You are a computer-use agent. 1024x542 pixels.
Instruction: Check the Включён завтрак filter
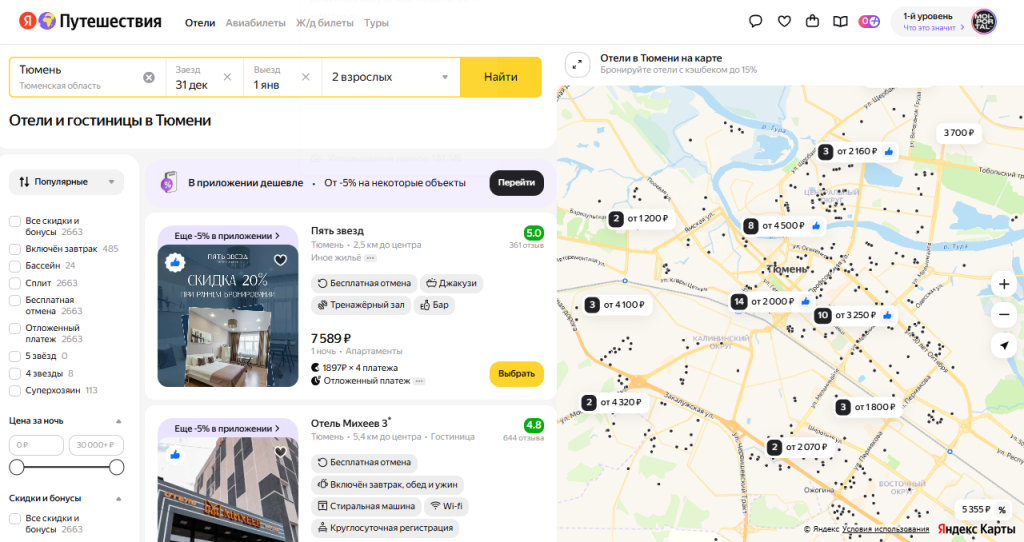coord(15,249)
